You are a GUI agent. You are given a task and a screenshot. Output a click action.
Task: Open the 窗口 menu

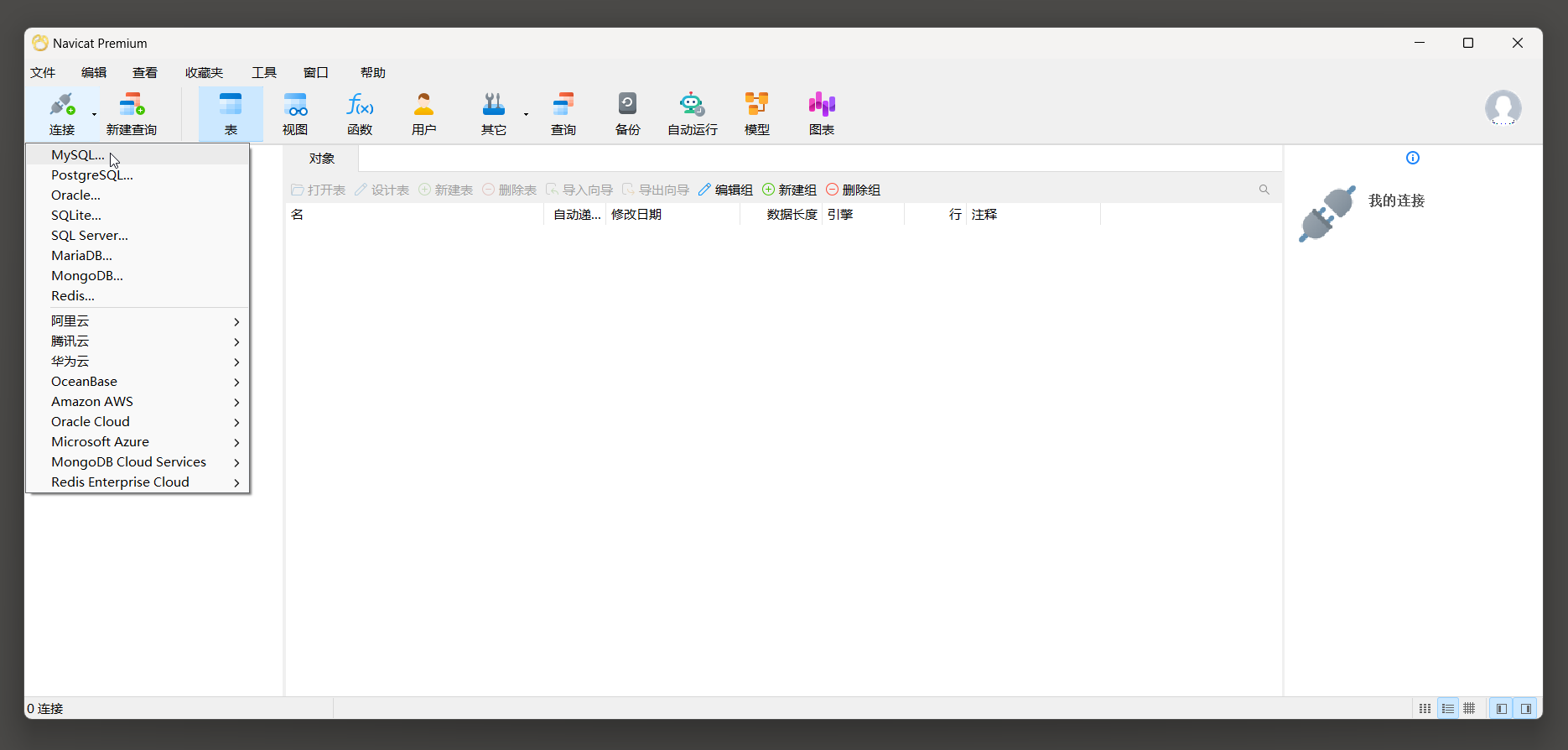click(x=316, y=73)
